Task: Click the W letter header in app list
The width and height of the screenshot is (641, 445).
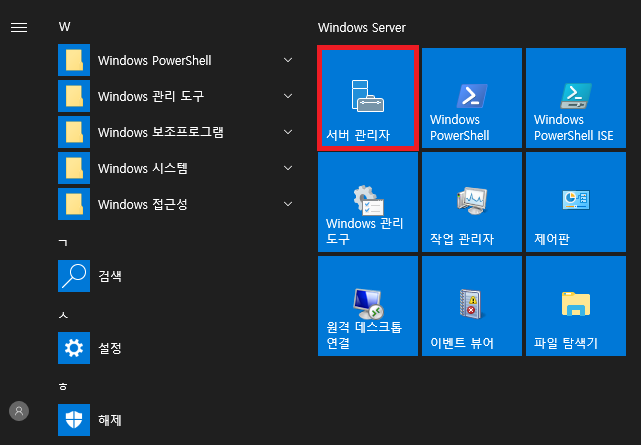Action: click(x=65, y=27)
